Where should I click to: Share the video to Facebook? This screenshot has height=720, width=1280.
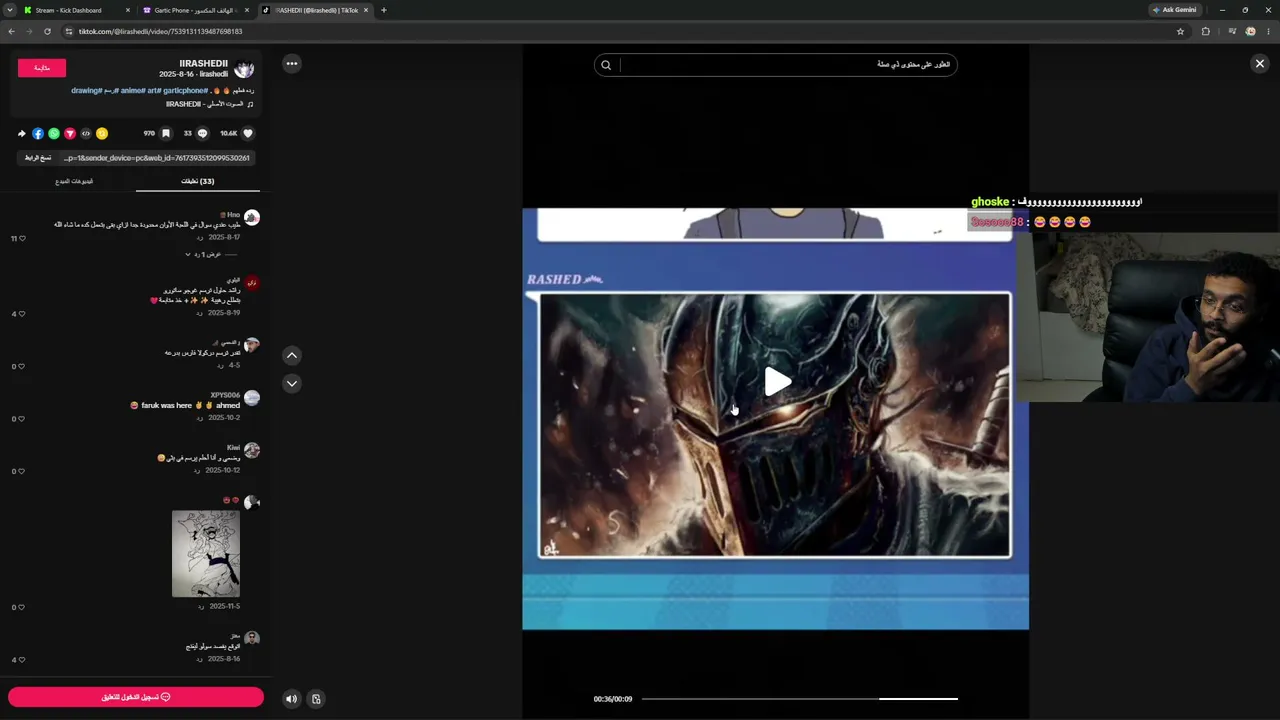38,133
